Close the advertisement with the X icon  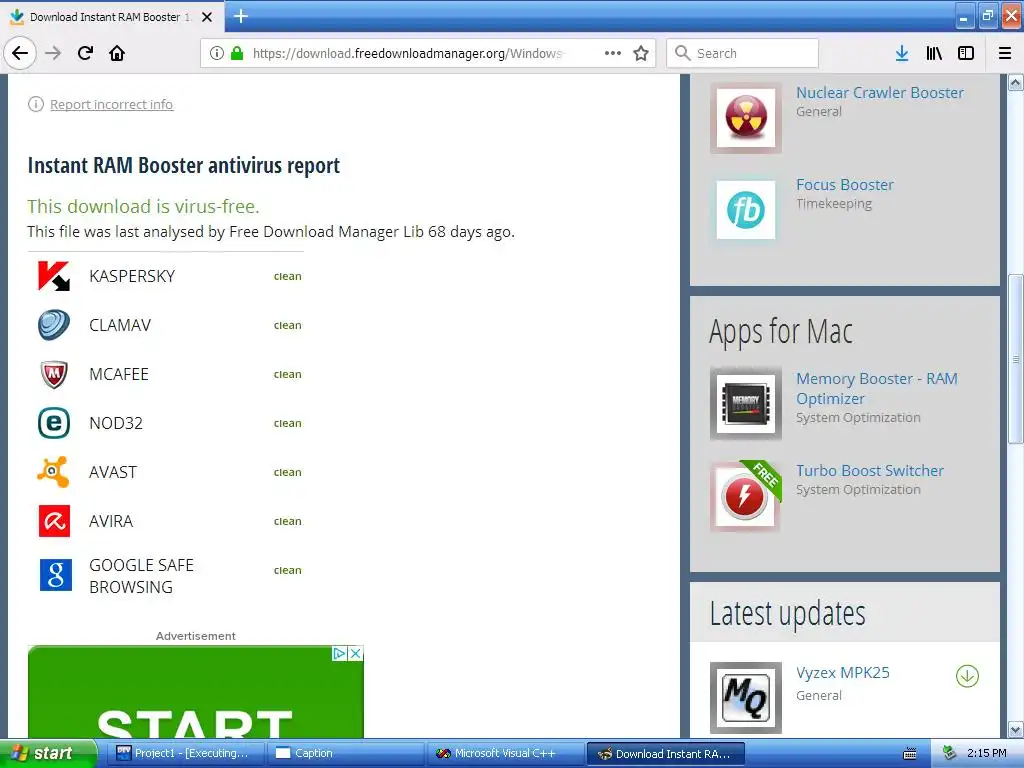pyautogui.click(x=355, y=654)
